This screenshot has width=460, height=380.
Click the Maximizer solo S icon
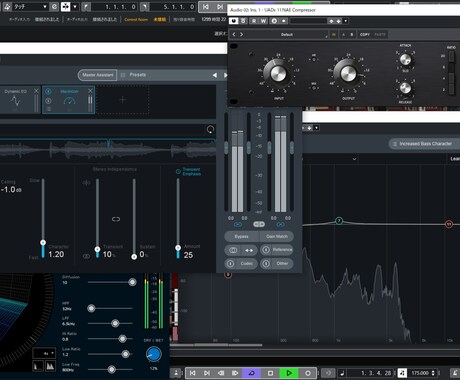coord(48,101)
